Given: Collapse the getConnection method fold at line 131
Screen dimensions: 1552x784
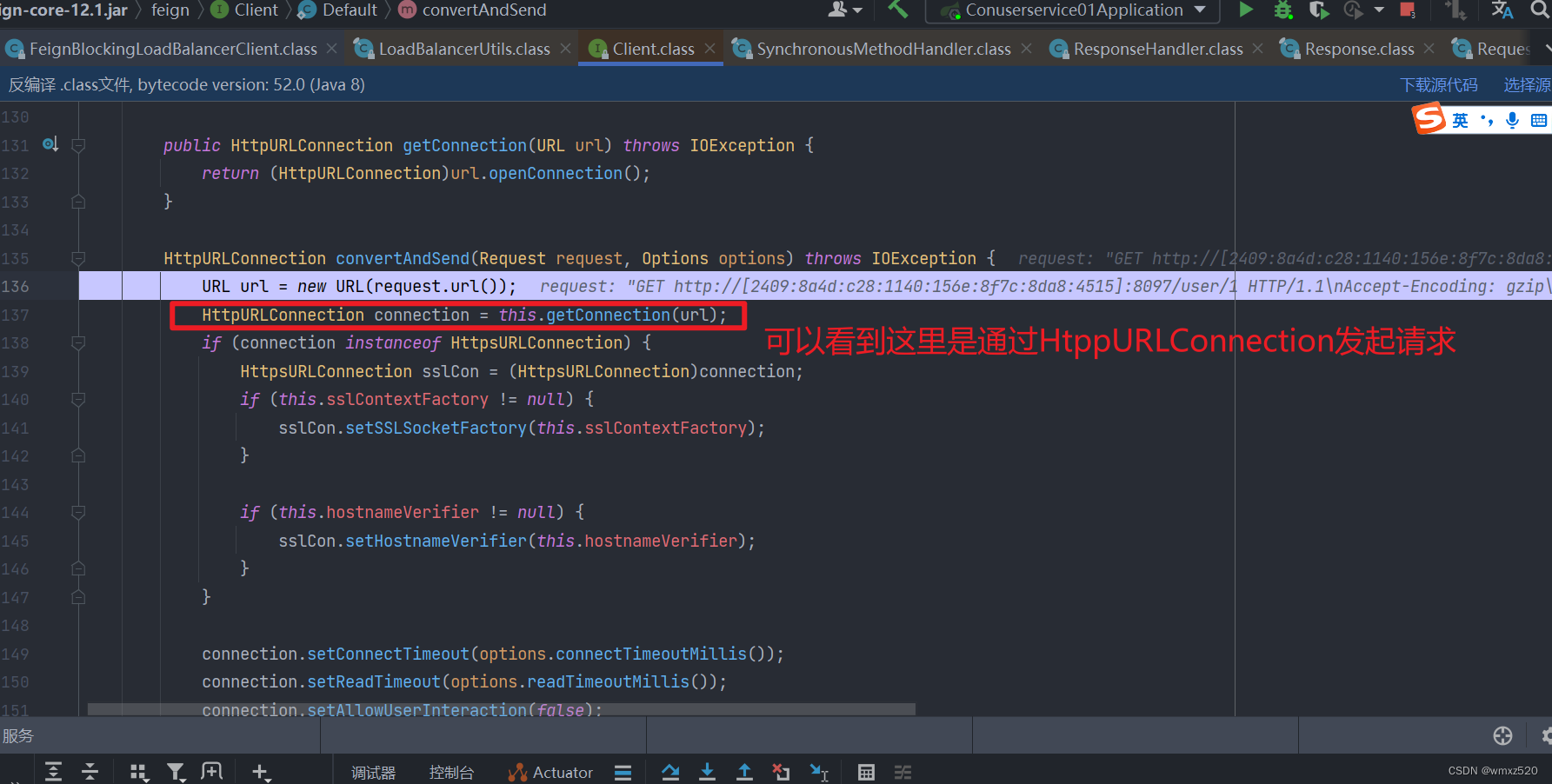Looking at the screenshot, I should pyautogui.click(x=78, y=145).
